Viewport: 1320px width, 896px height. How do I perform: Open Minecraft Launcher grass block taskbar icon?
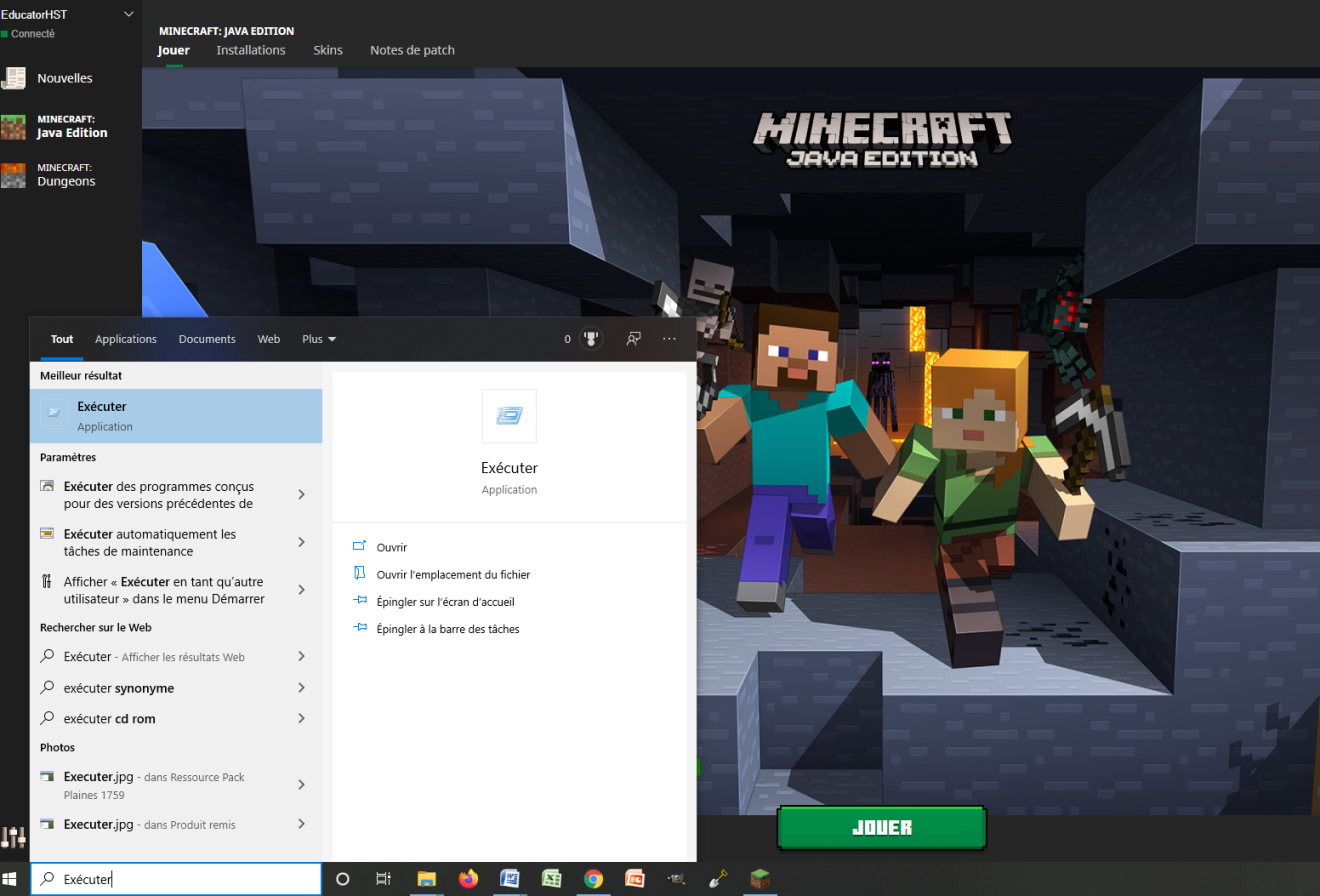click(x=761, y=879)
